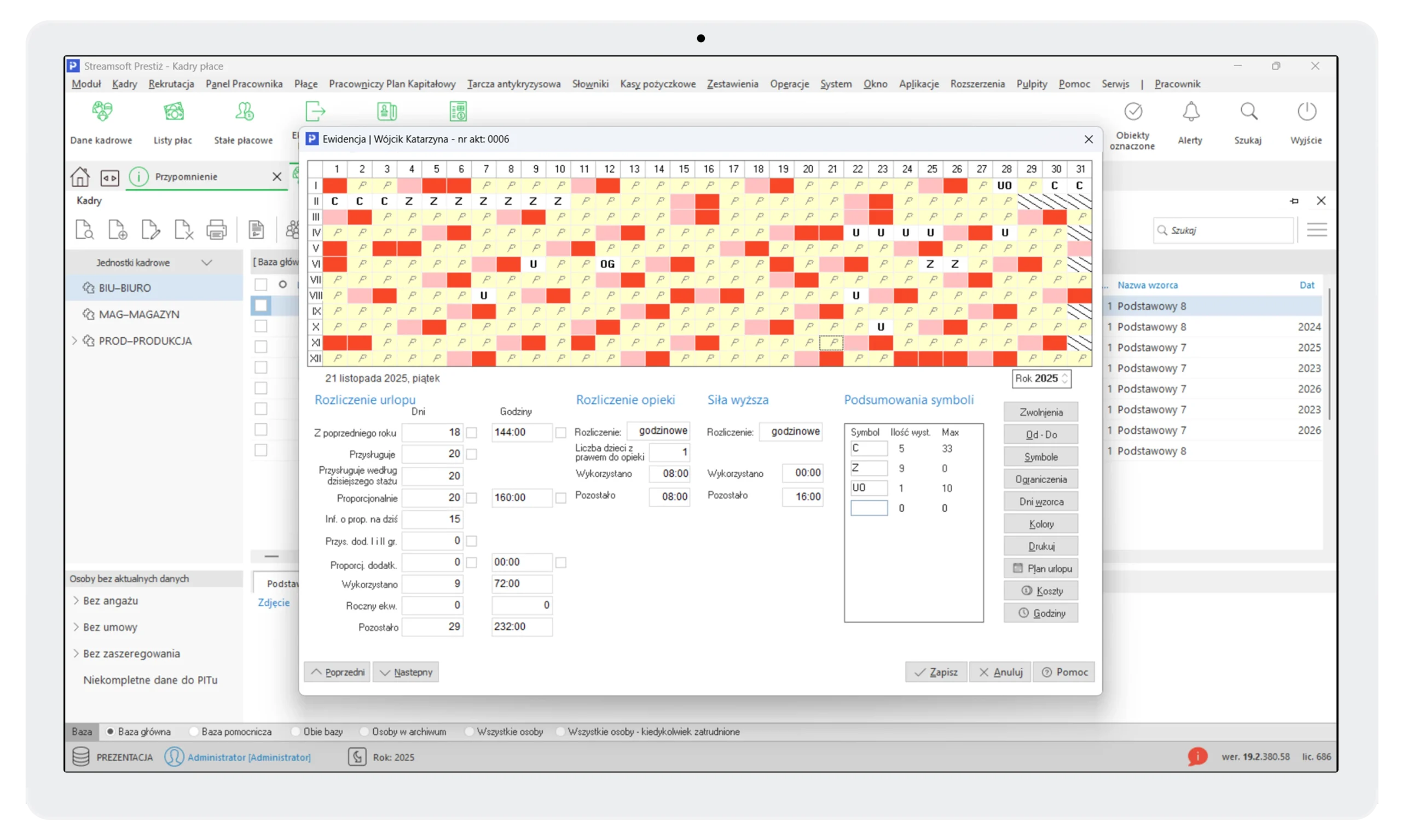Screen dimensions: 1401x840
Task: Open Obiekty oznaczone checkmark icon
Action: point(1133,112)
